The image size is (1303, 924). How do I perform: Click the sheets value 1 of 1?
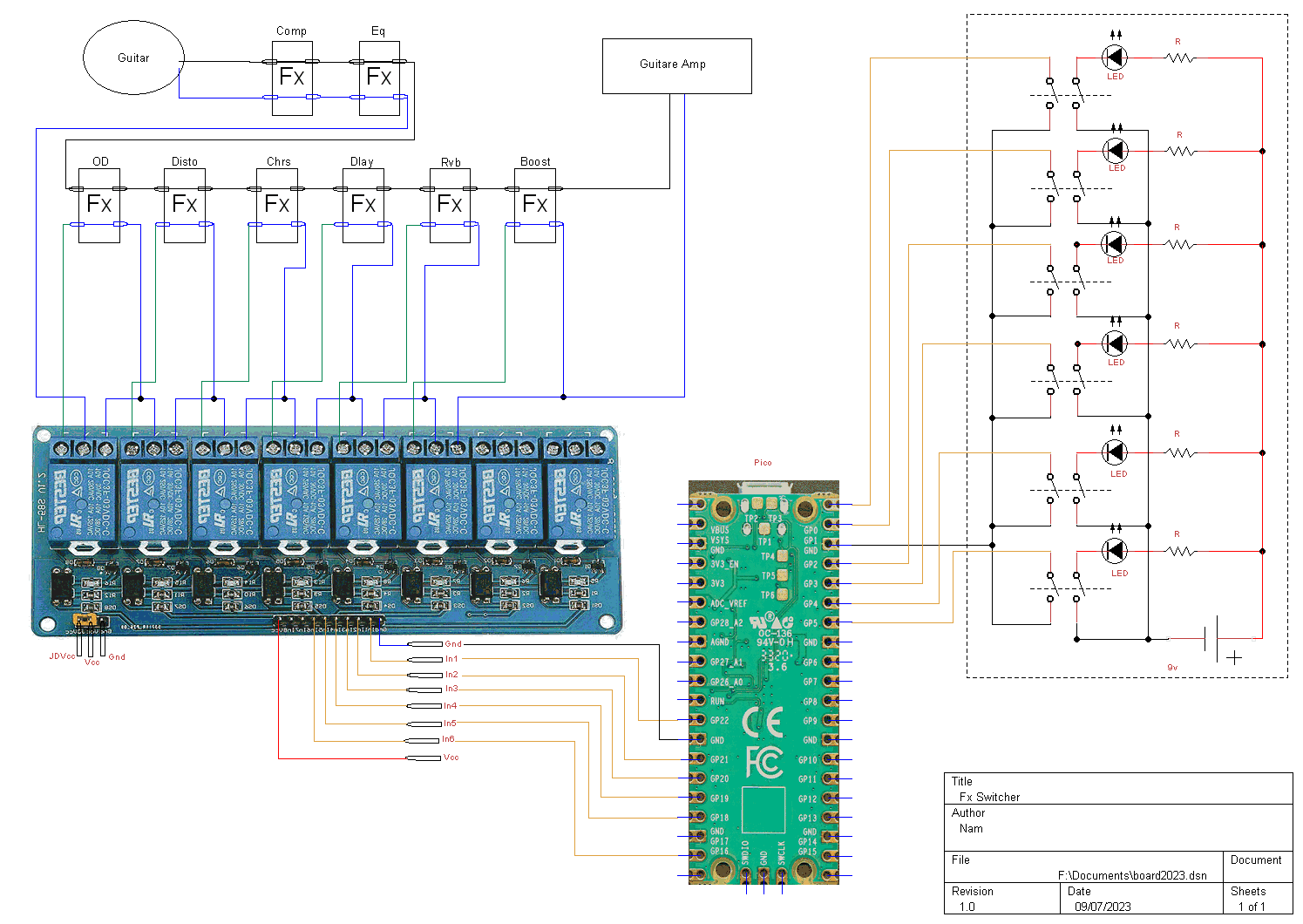click(x=1252, y=907)
